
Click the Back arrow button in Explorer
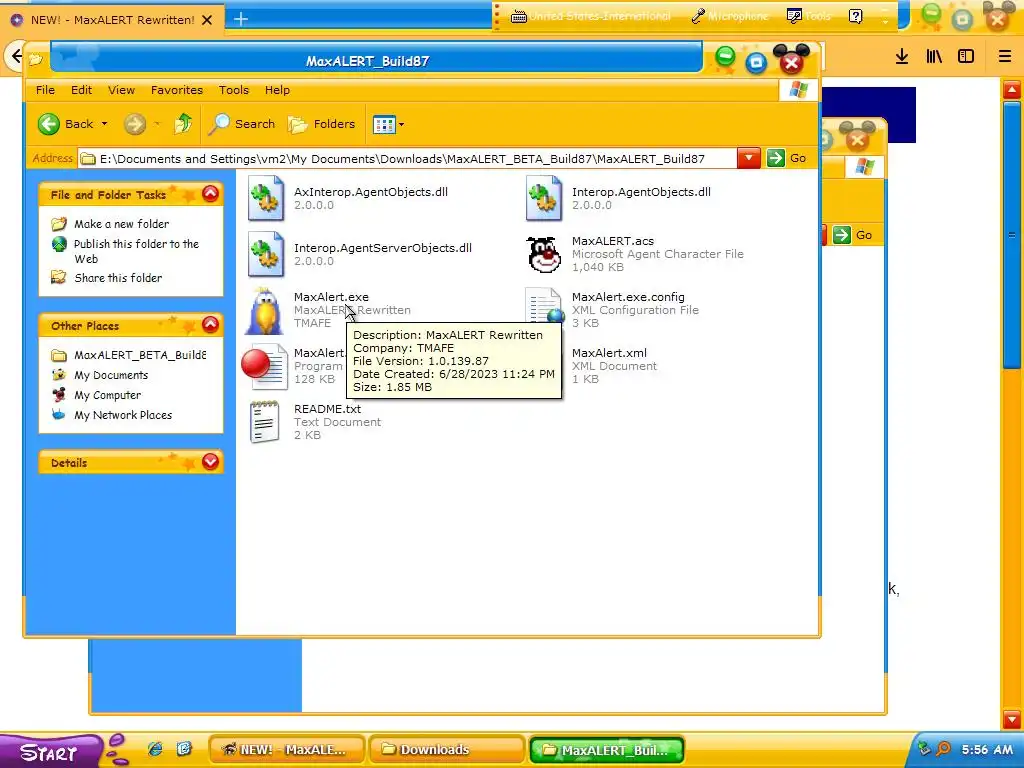click(66, 124)
